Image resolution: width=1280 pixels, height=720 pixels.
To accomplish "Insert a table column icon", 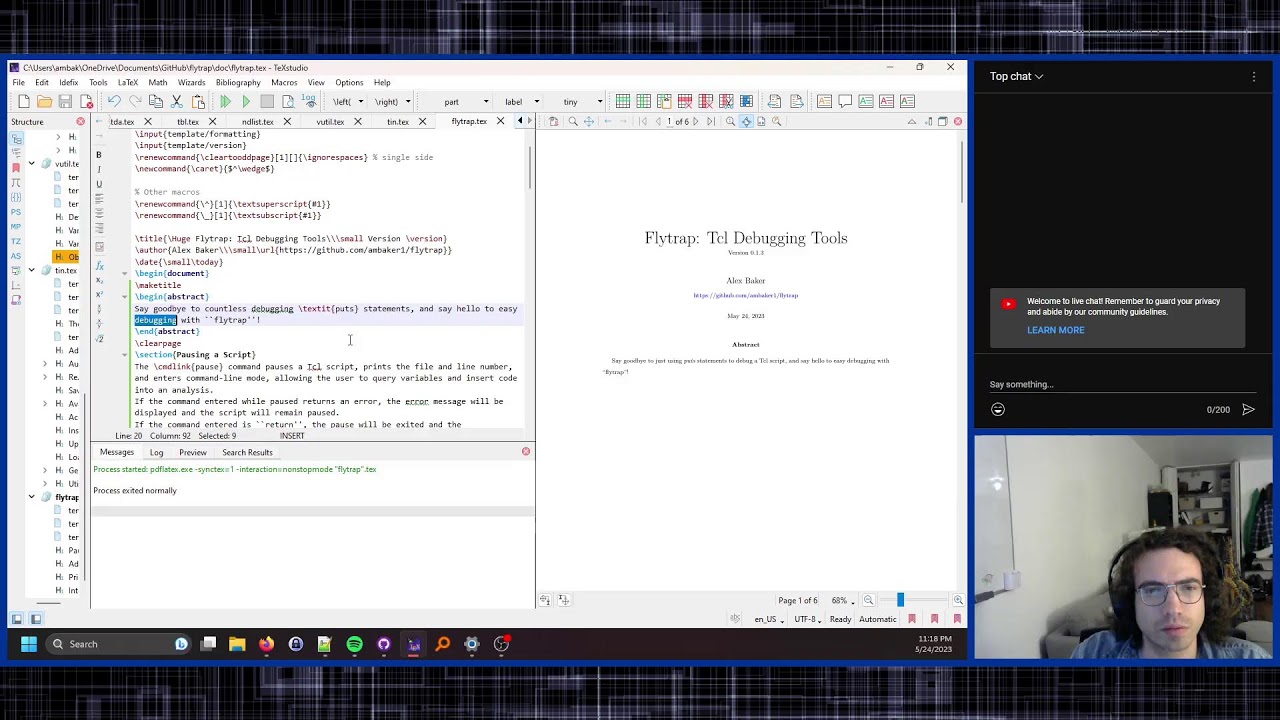I will pyautogui.click(x=643, y=101).
